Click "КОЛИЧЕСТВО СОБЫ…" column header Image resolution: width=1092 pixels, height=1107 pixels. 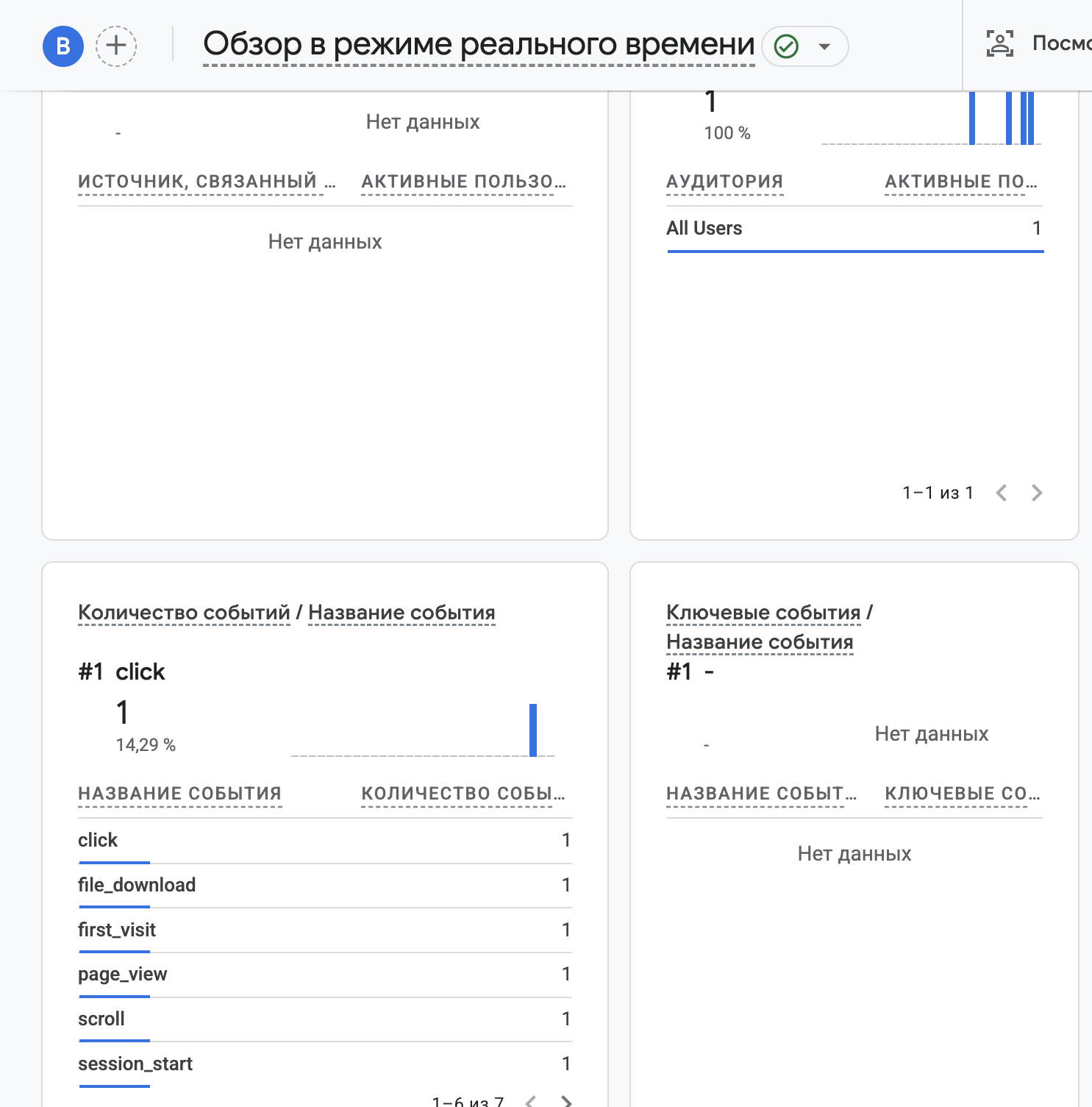click(463, 794)
